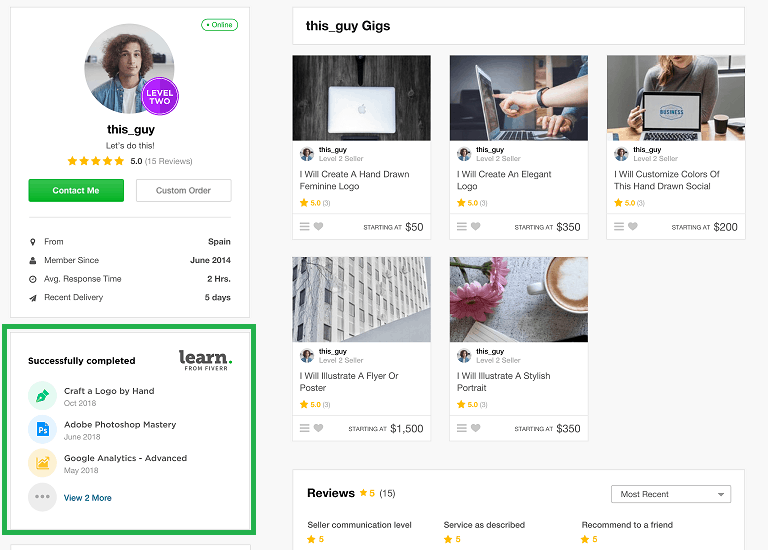Expand View 2 More courses
This screenshot has width=768, height=550.
point(88,498)
